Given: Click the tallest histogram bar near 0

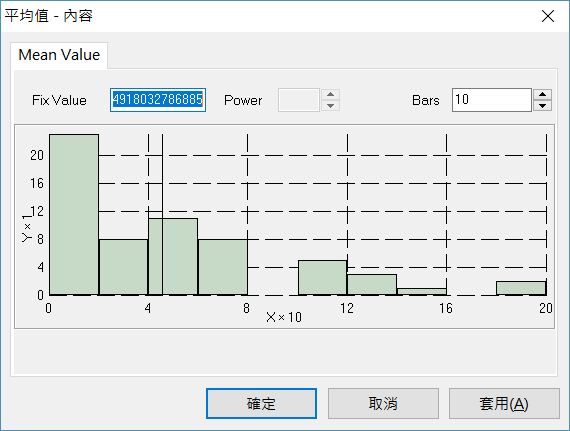Looking at the screenshot, I should (x=74, y=214).
